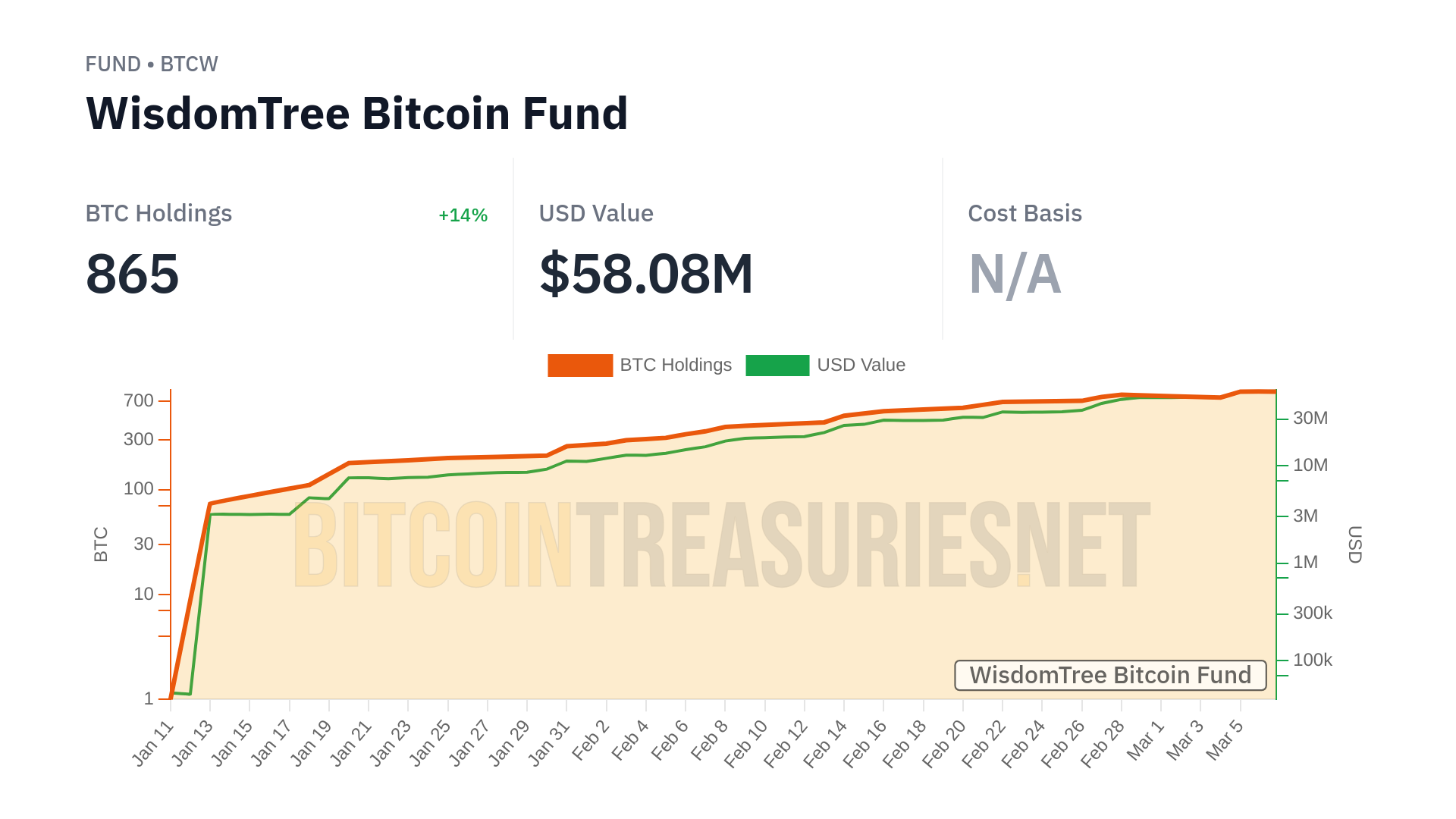Click the Feb 14 x-axis date label
This screenshot has width=1456, height=819.
click(825, 744)
